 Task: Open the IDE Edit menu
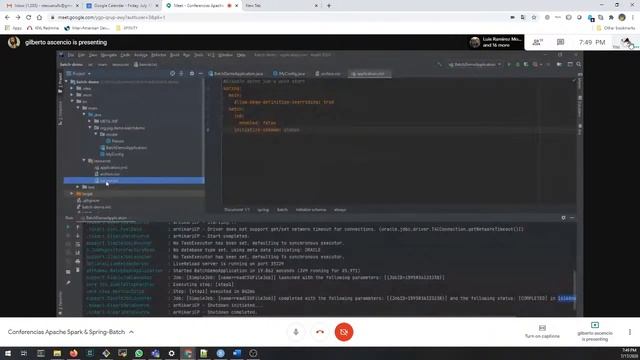click(x=81, y=55)
